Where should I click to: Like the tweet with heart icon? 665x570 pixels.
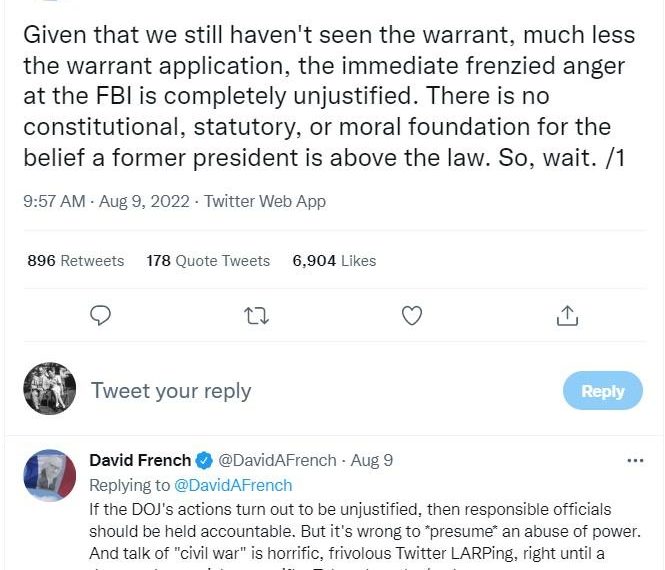(x=412, y=316)
